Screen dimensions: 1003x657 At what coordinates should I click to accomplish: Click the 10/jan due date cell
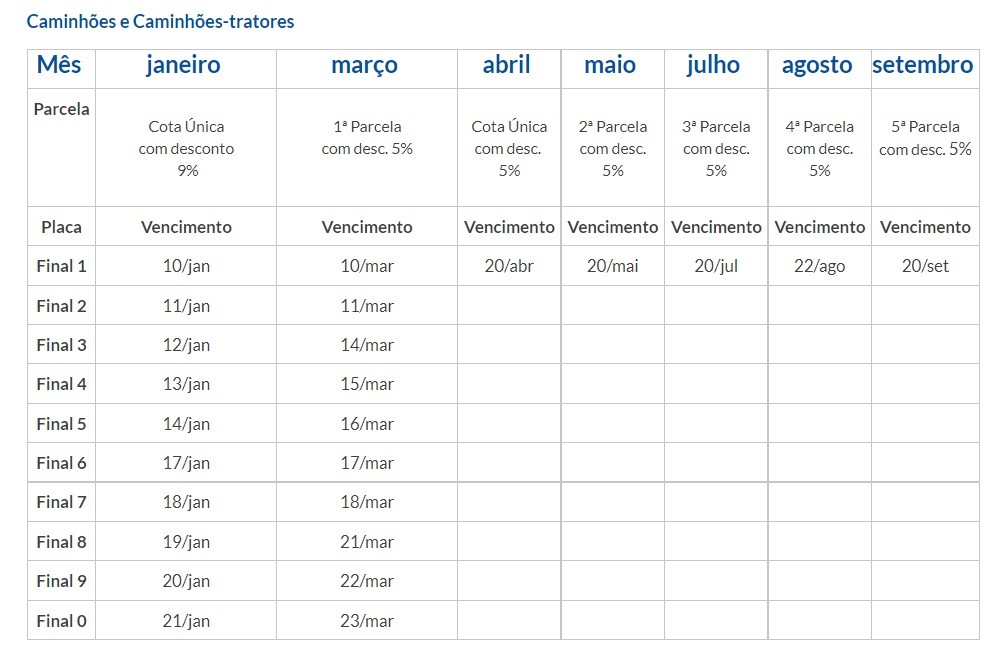[186, 266]
